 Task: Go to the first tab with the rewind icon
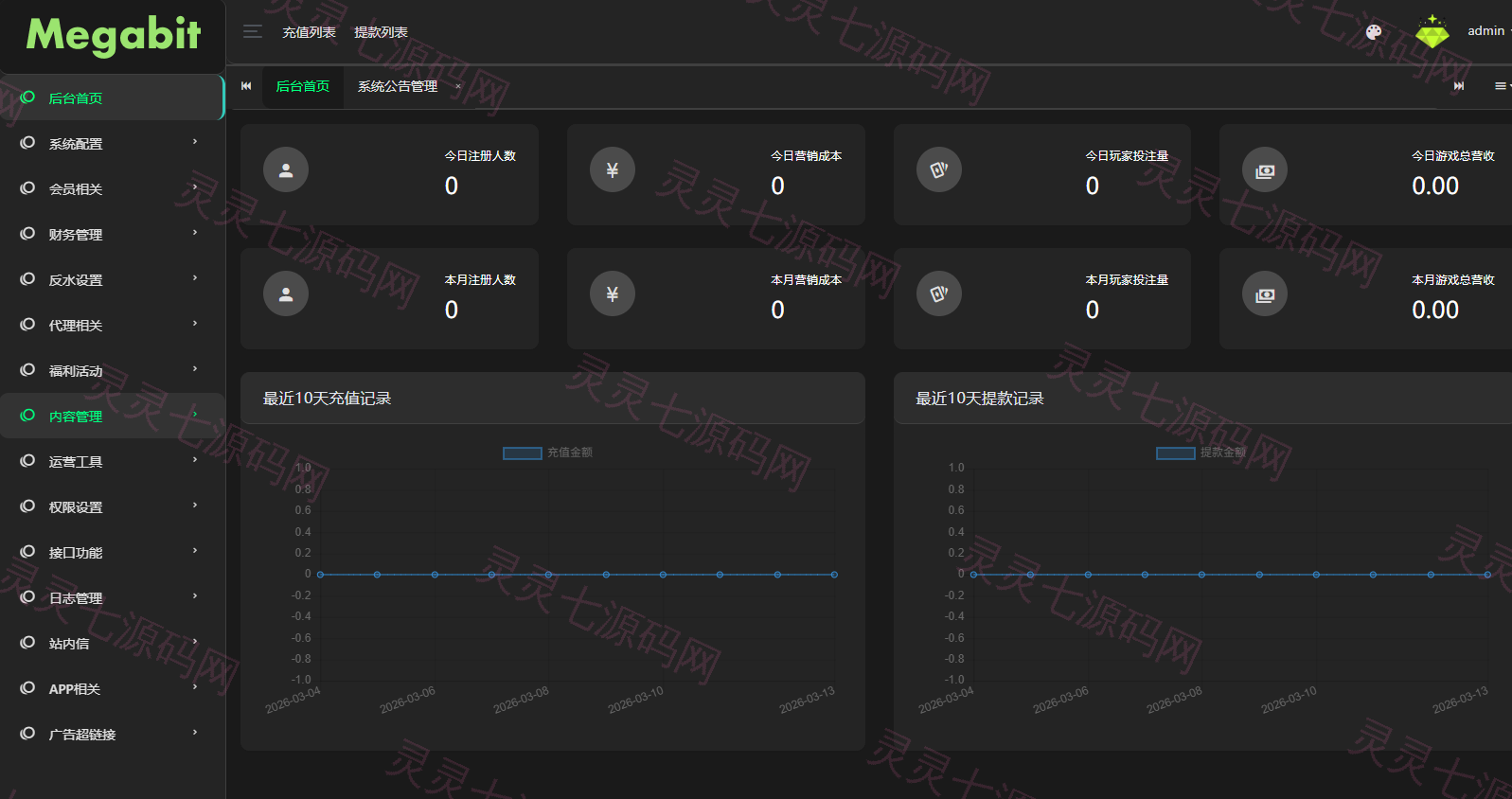pos(246,86)
